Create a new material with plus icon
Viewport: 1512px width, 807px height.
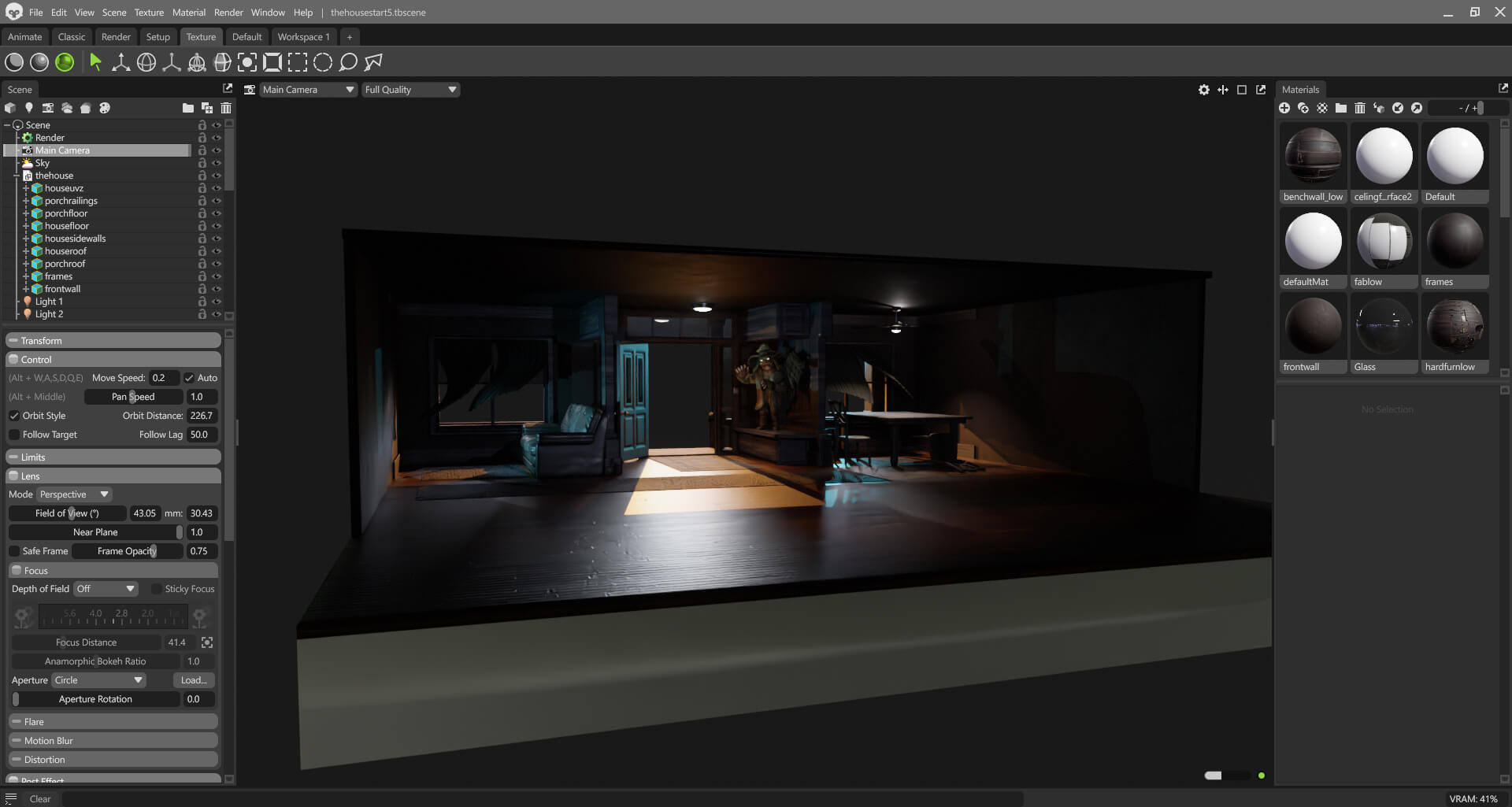(x=1284, y=108)
